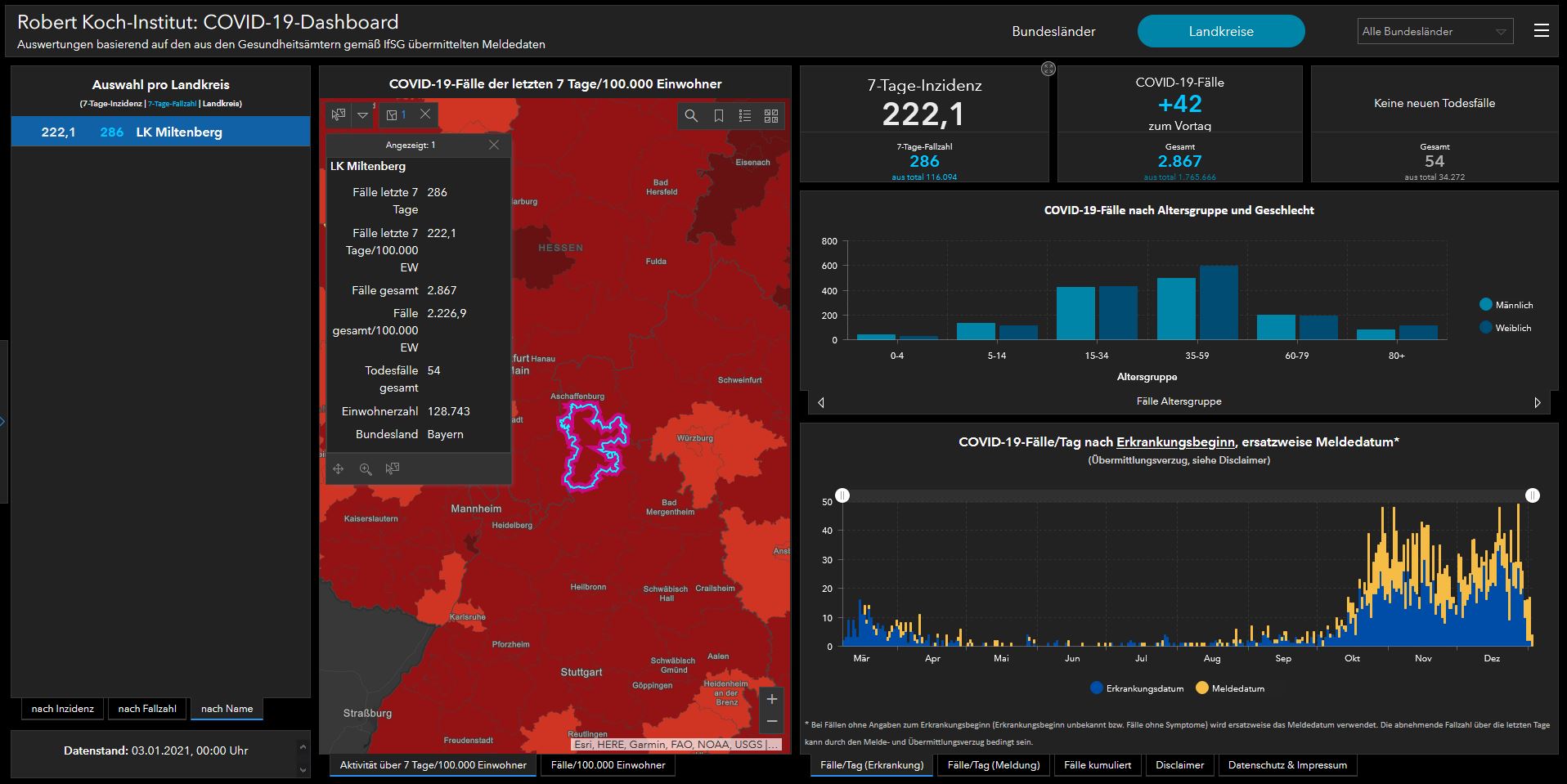This screenshot has height=784, width=1567.
Task: Close the 'Angezeigt: 1' popup
Action: tap(493, 145)
